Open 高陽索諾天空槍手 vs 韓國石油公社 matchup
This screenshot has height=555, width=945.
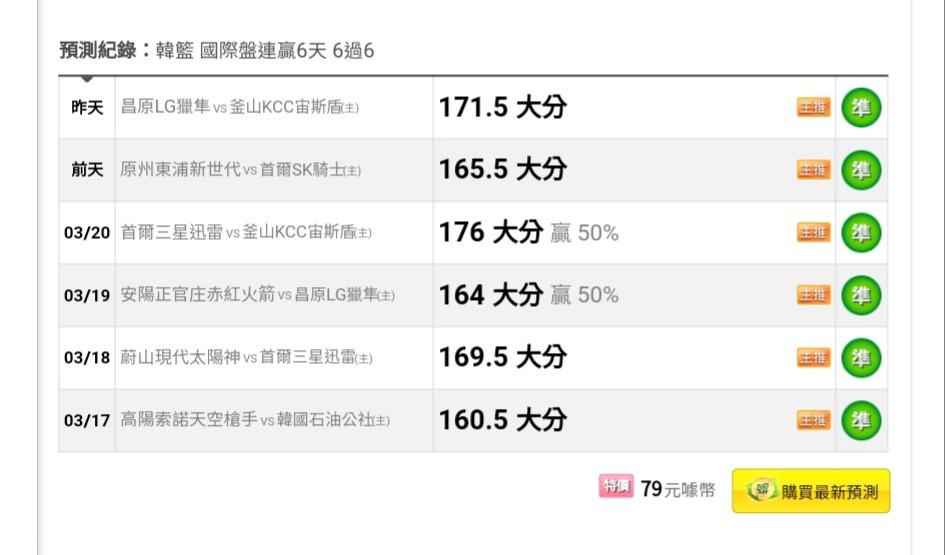click(255, 420)
